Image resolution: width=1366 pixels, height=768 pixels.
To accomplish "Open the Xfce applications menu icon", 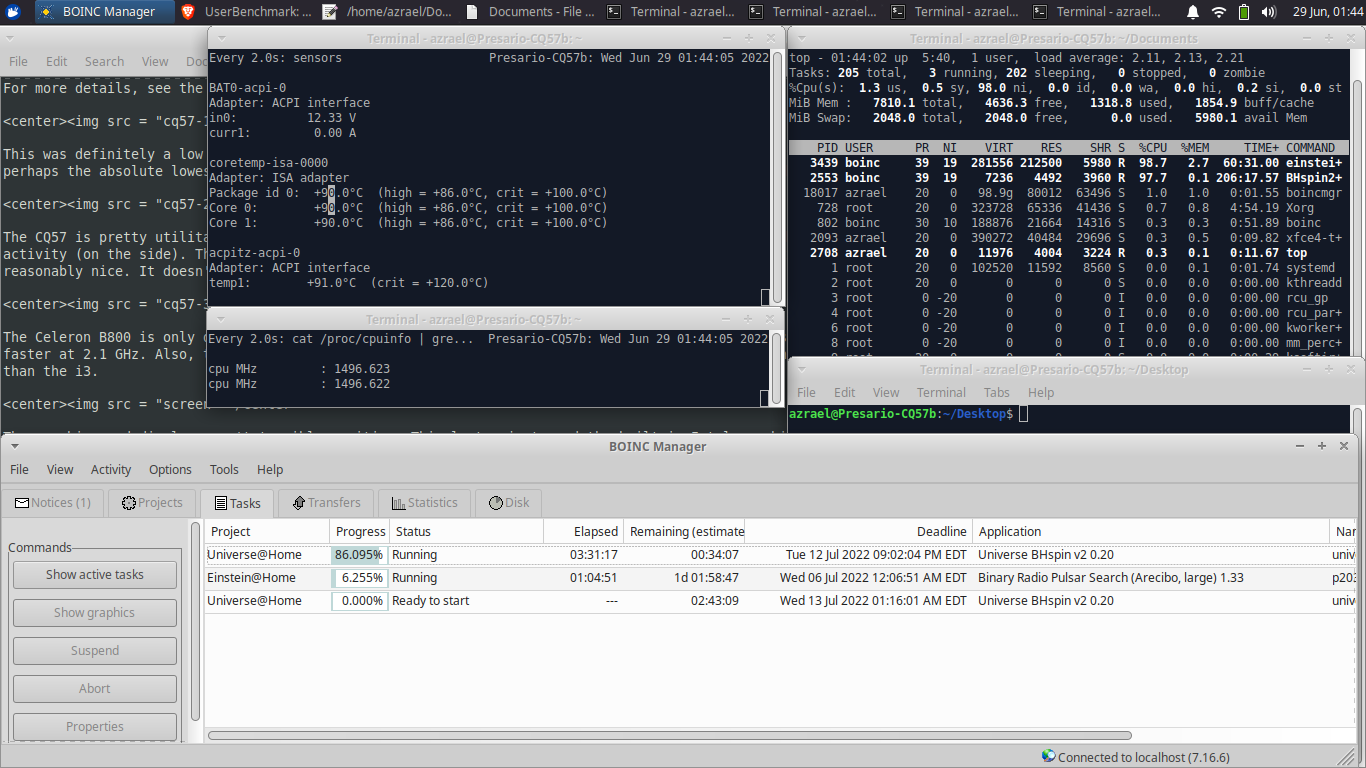I will coord(14,12).
